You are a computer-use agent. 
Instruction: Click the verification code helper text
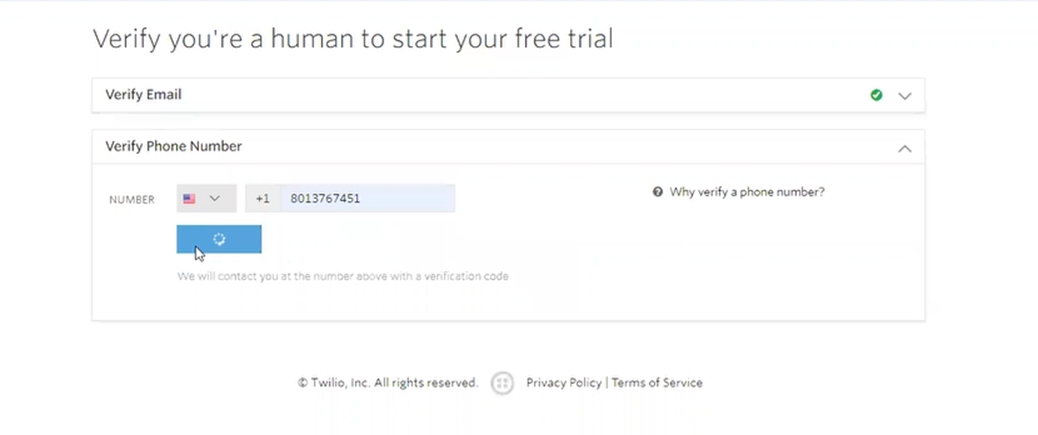pyautogui.click(x=343, y=276)
